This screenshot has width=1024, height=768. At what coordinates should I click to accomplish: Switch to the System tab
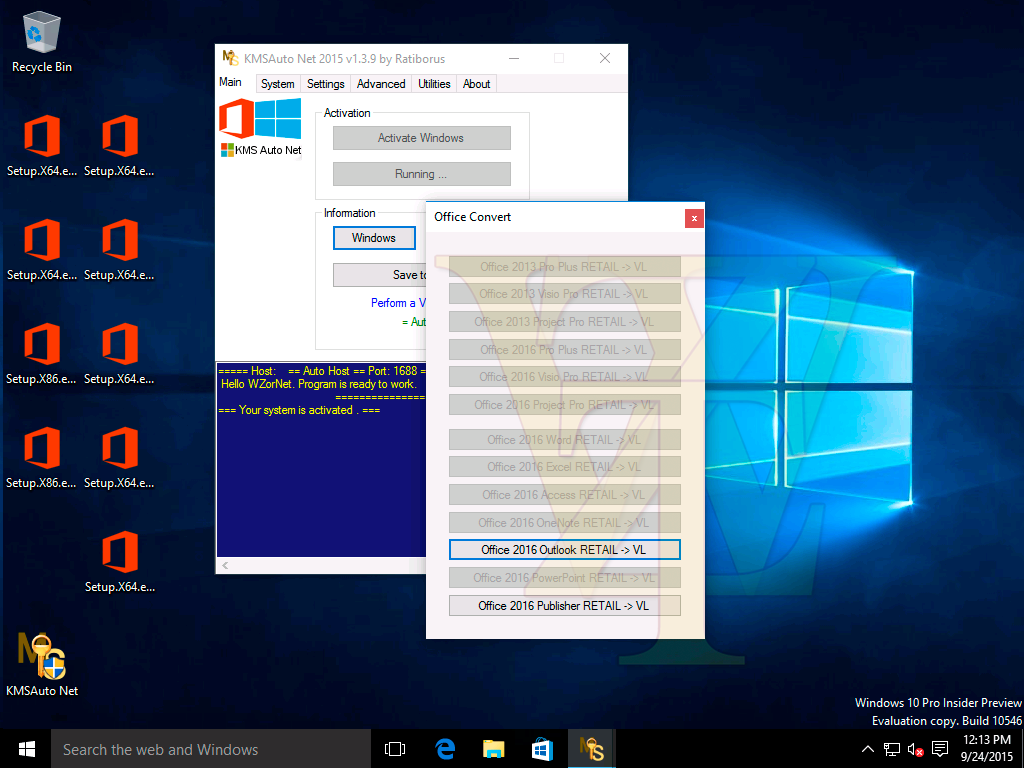[278, 84]
